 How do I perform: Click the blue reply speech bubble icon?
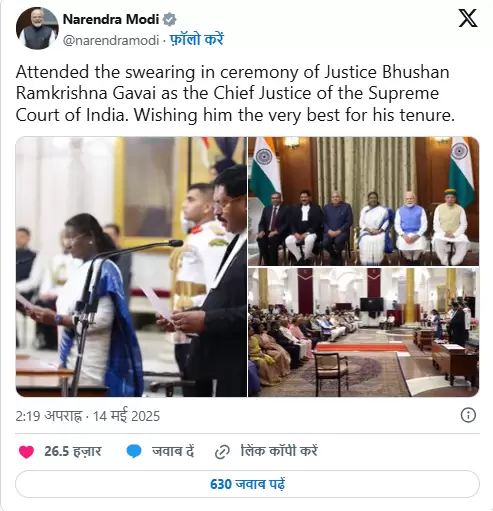[x=134, y=452]
